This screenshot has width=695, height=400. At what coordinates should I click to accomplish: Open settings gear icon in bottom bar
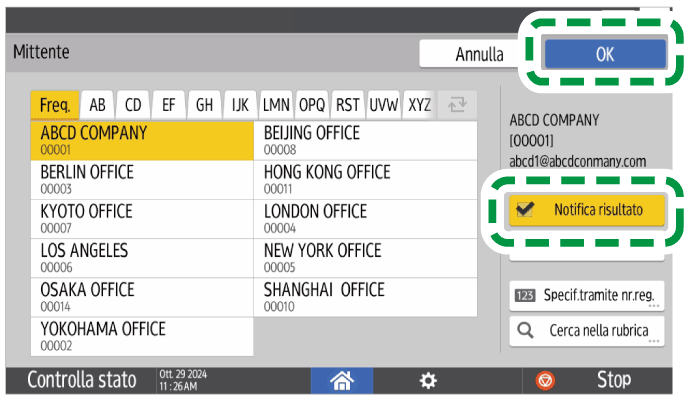click(x=428, y=380)
